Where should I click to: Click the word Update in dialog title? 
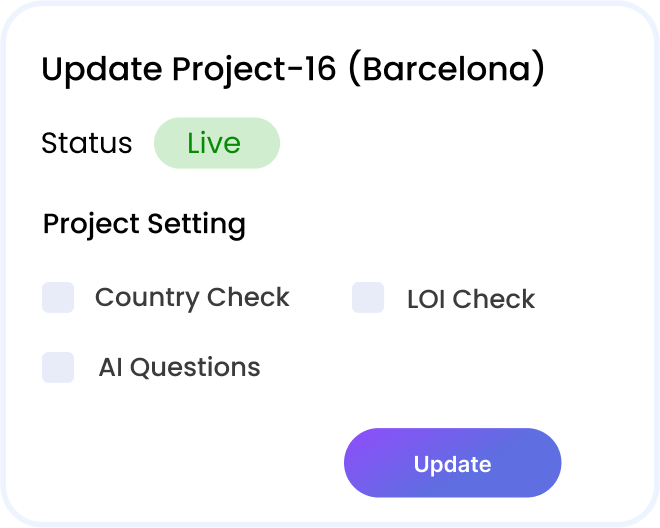tap(101, 69)
